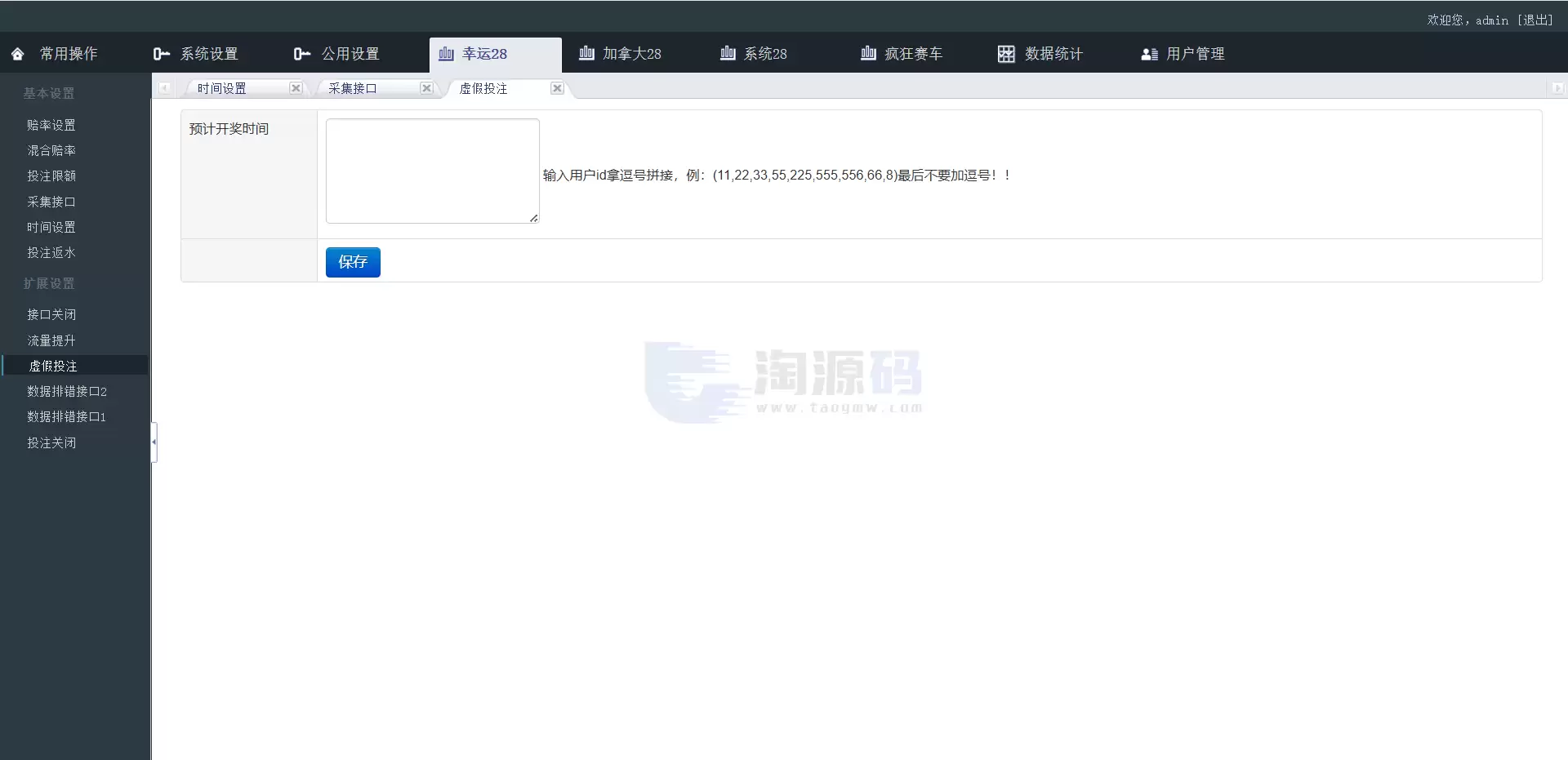The width and height of the screenshot is (1568, 760).
Task: Click the key icon next to 系统设置
Action: pos(161,54)
